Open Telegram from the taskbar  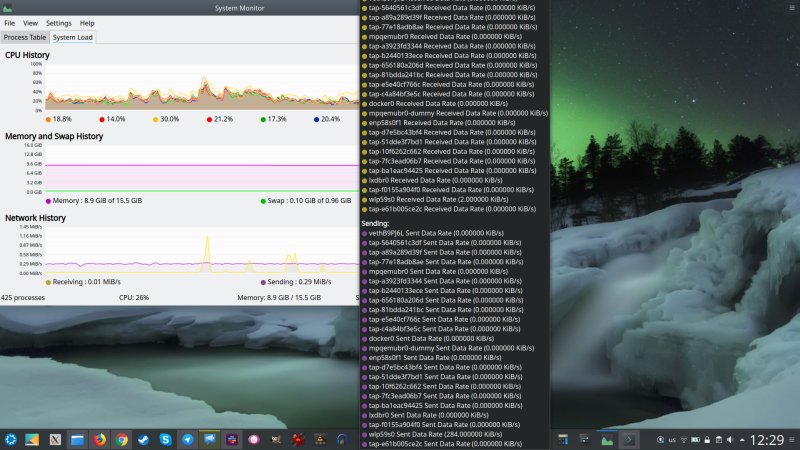tap(188, 439)
